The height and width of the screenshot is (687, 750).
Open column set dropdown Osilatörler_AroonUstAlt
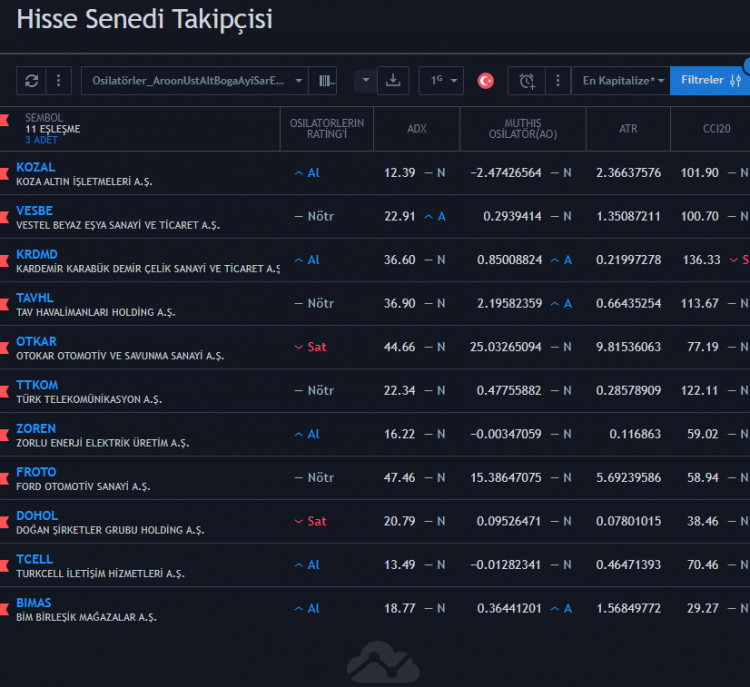click(195, 80)
